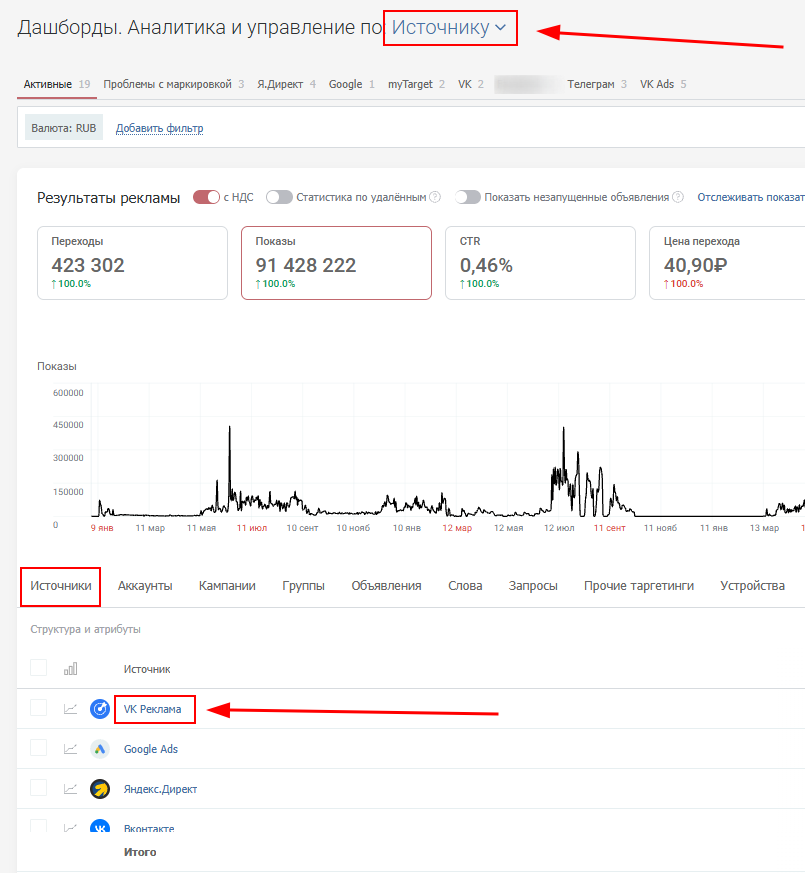Open the Проблемы с маркировкой tab
The image size is (805, 873).
tap(167, 84)
